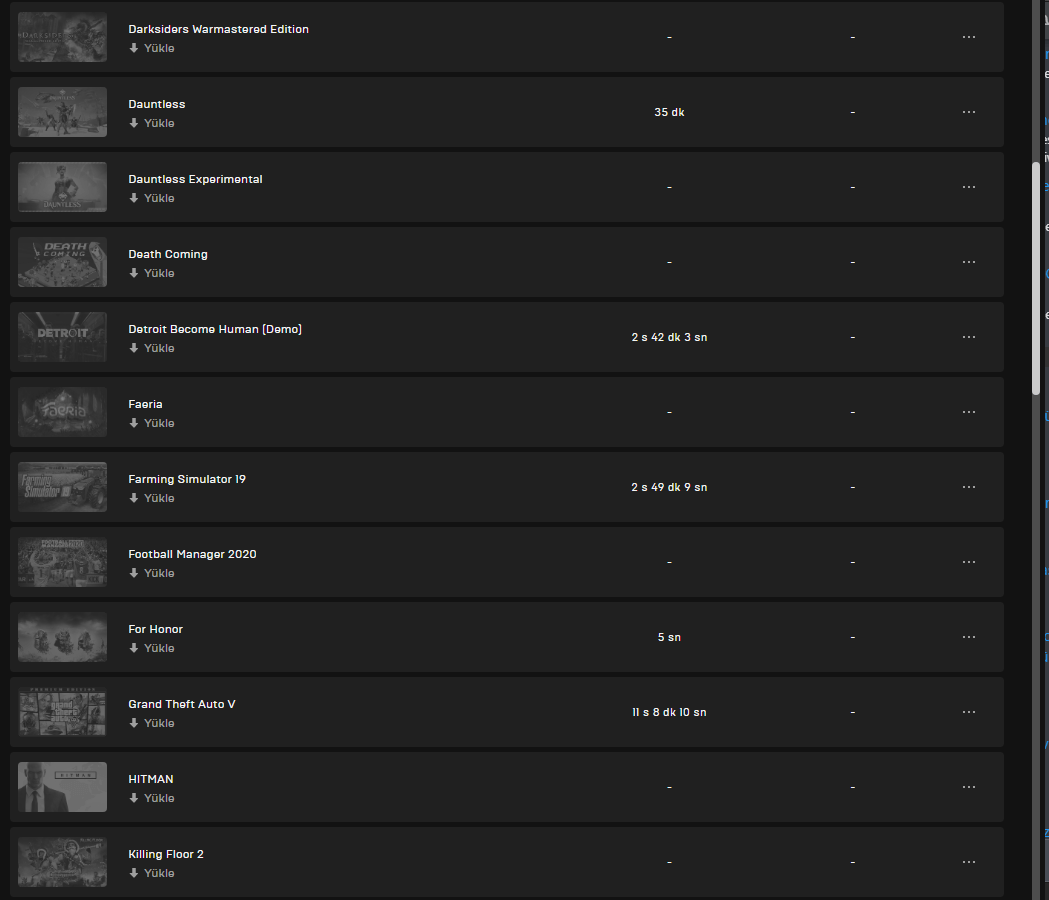Screen dimensions: 1049x900
Task: Click the Football Manager 2020 title text
Action: pyautogui.click(x=192, y=554)
